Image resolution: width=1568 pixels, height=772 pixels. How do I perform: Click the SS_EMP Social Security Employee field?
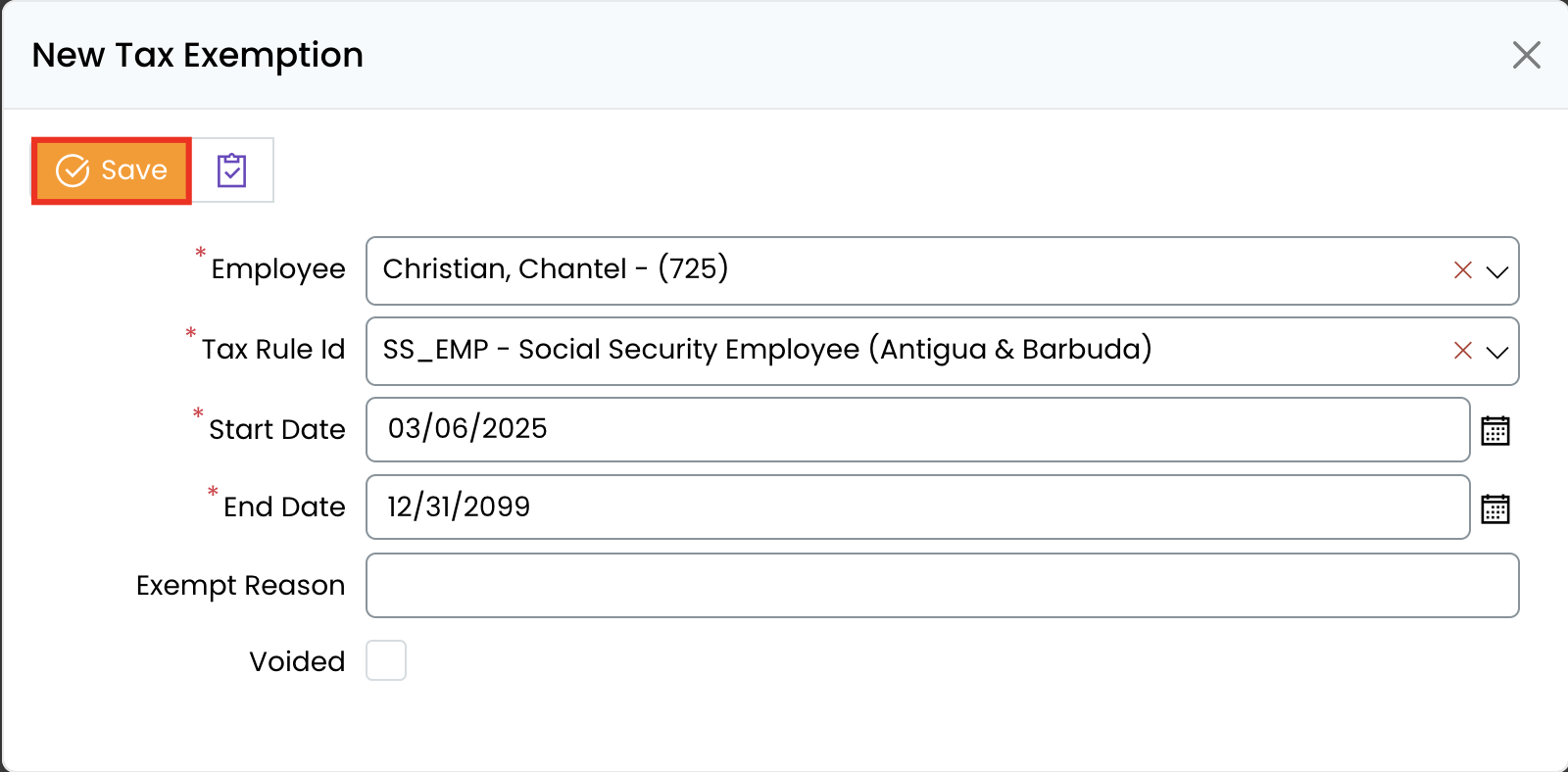(x=902, y=351)
